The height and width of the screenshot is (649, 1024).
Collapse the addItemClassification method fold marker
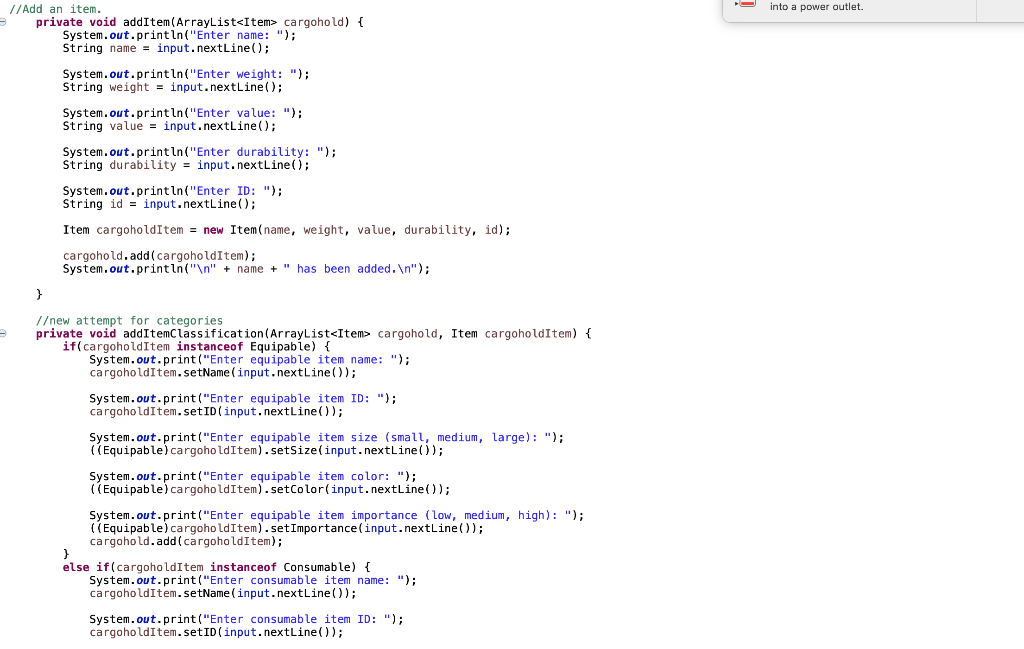(3, 334)
